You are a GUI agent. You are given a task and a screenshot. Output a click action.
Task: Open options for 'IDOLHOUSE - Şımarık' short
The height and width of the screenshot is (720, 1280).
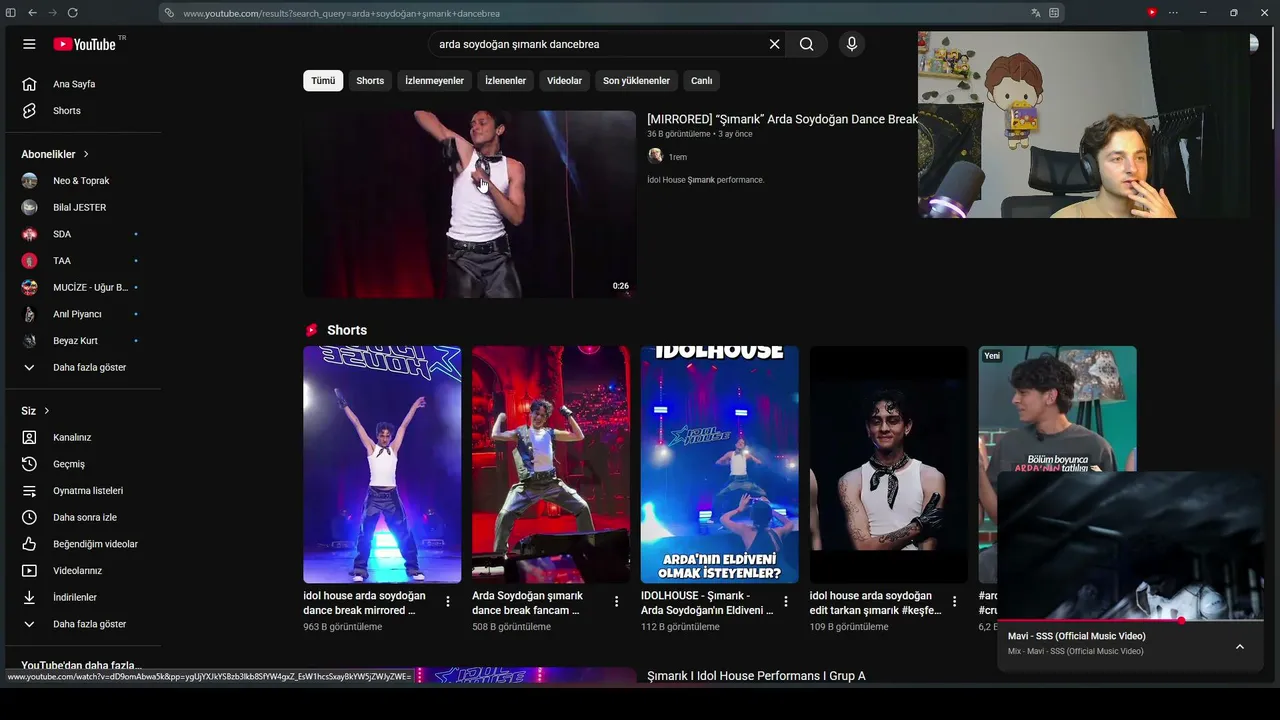[x=786, y=602]
